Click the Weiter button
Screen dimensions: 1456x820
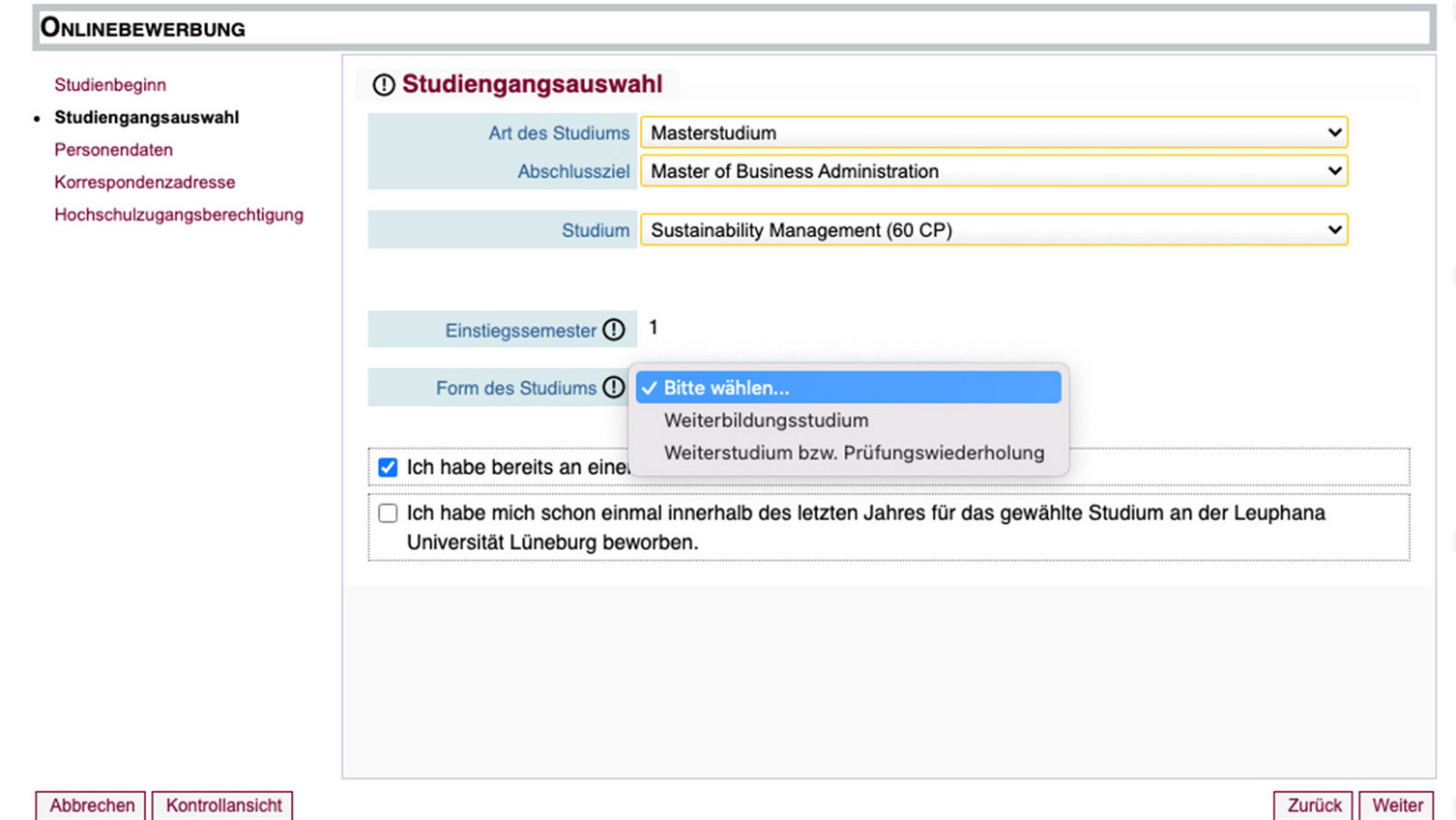[x=1397, y=805]
